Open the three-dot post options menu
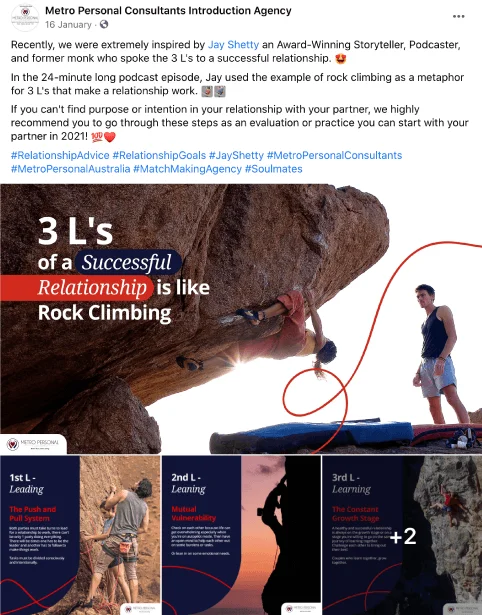The width and height of the screenshot is (482, 615). pyautogui.click(x=458, y=16)
